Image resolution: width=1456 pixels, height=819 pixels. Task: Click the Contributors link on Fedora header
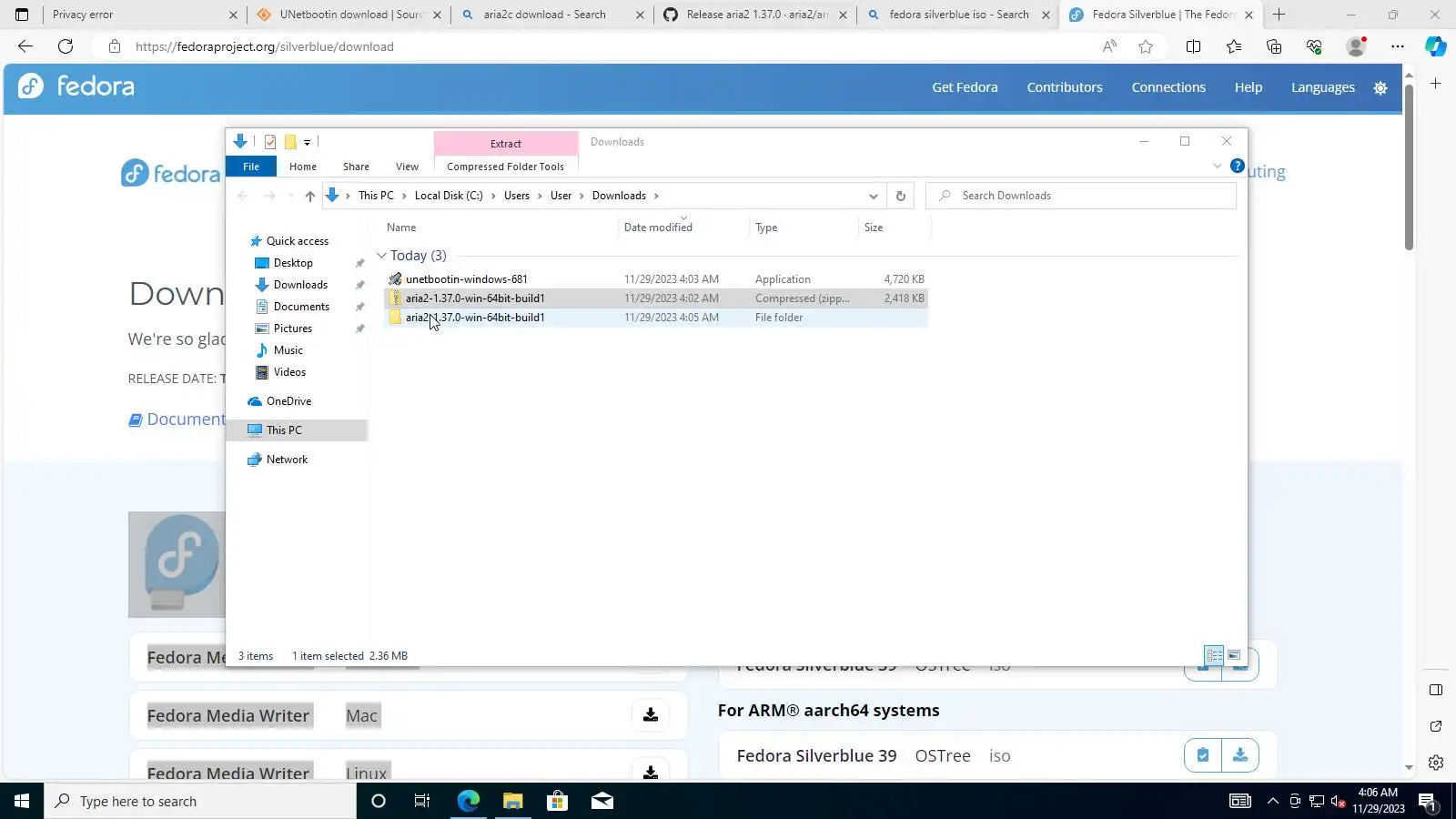[1065, 87]
